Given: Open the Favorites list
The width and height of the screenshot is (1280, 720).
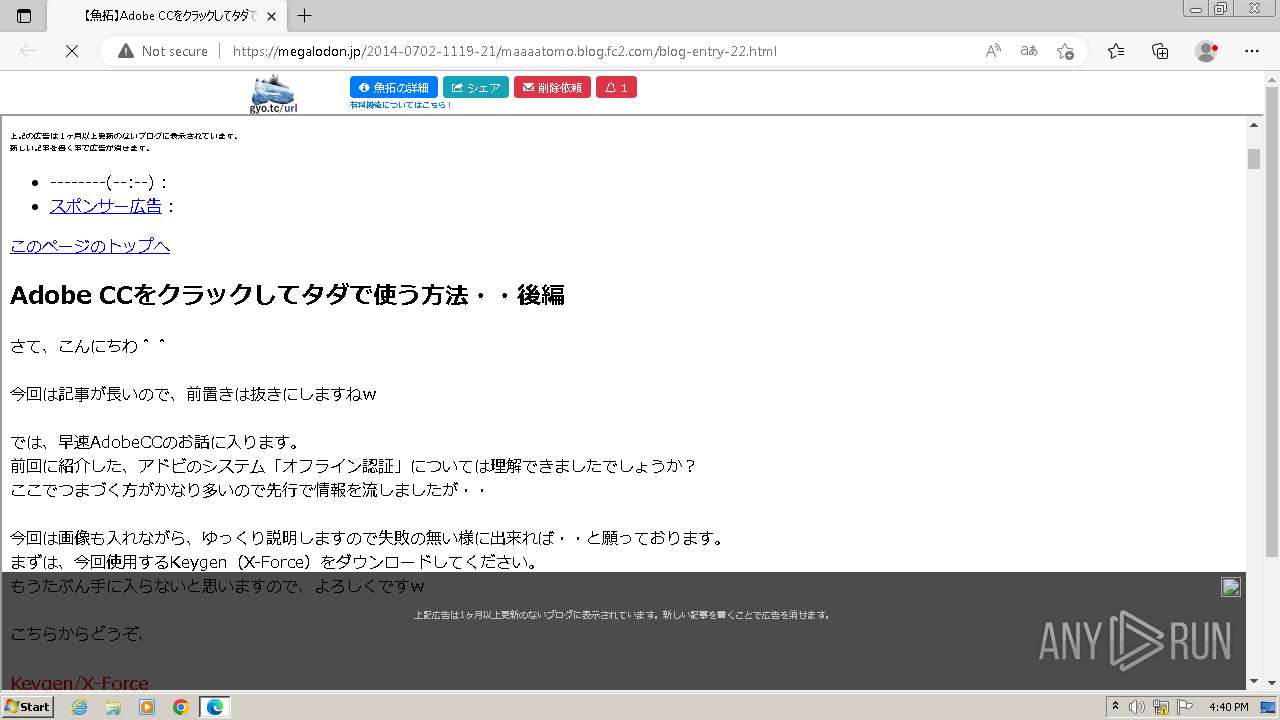Looking at the screenshot, I should tap(1116, 51).
